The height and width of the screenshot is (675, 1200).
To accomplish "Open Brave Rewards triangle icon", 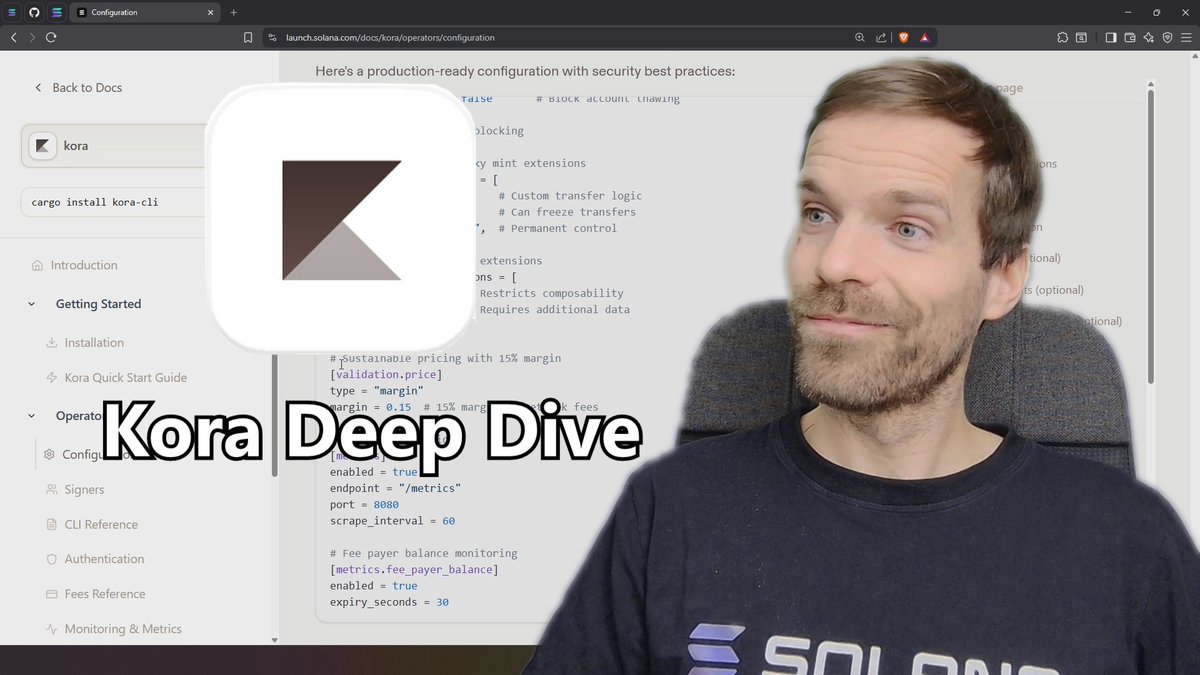I will tap(925, 37).
